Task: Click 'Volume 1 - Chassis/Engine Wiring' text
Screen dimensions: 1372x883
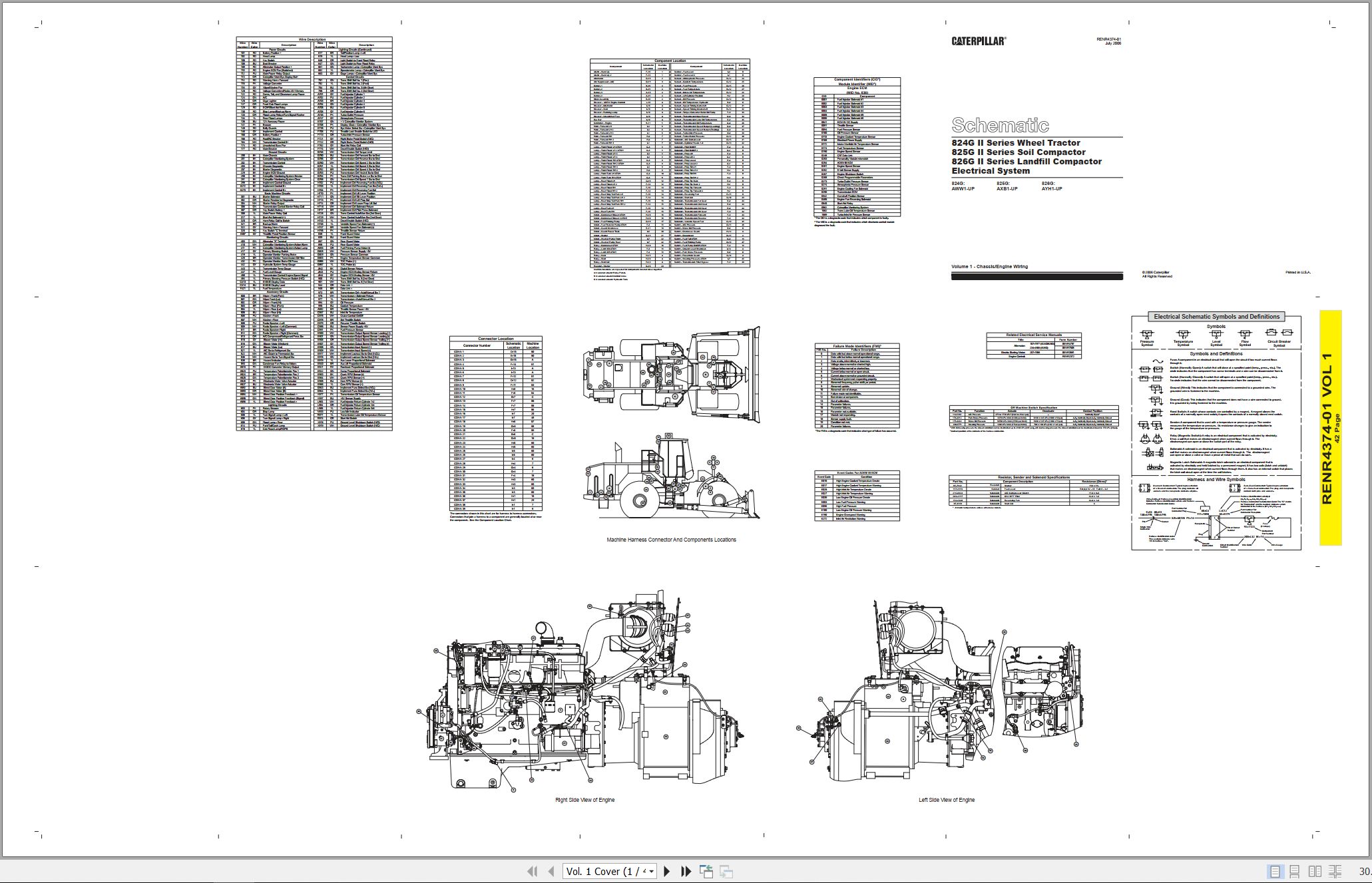Action: [989, 267]
